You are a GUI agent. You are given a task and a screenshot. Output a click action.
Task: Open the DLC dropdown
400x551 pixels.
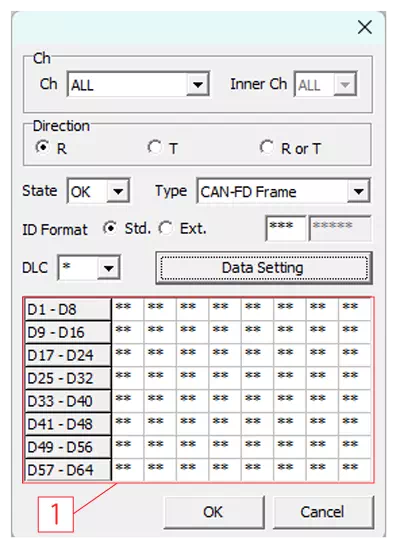coord(89,268)
